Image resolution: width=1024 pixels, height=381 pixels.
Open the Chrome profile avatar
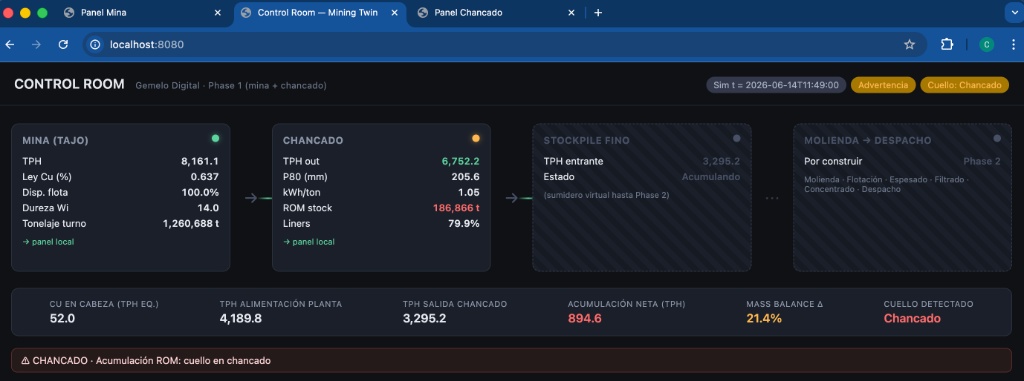986,44
